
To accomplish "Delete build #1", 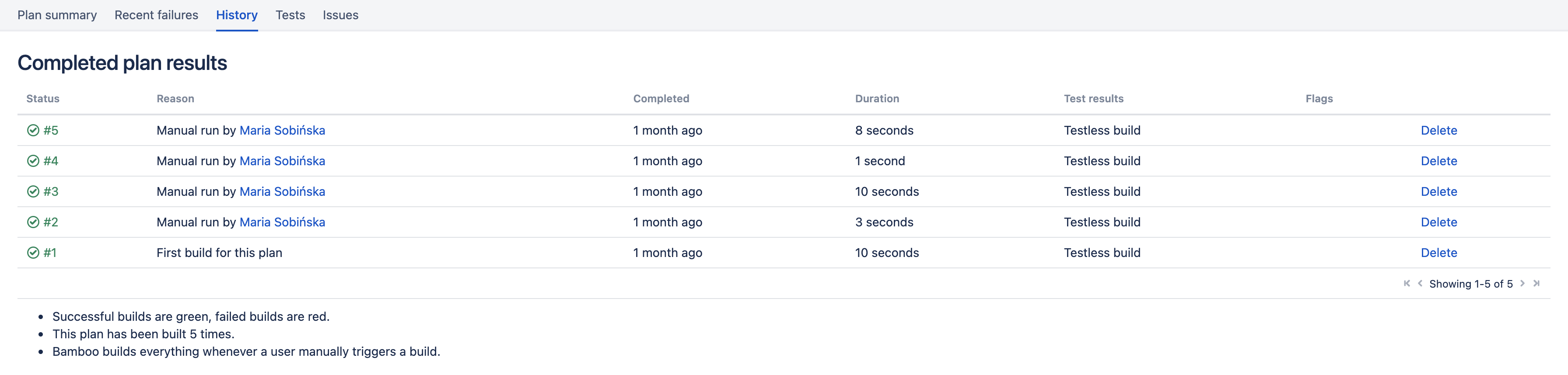I will tap(1439, 253).
